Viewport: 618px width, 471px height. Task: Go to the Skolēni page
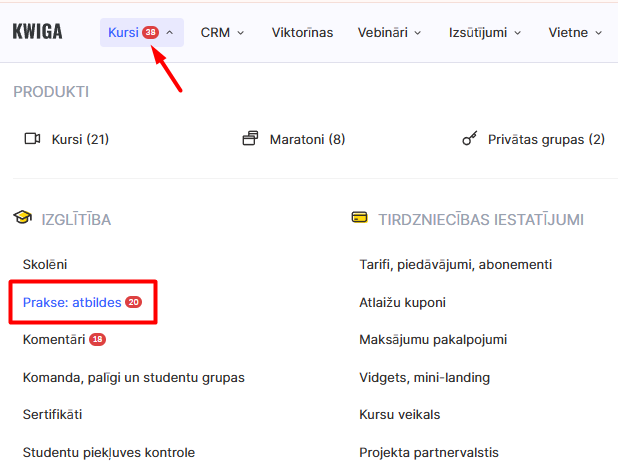(x=45, y=264)
